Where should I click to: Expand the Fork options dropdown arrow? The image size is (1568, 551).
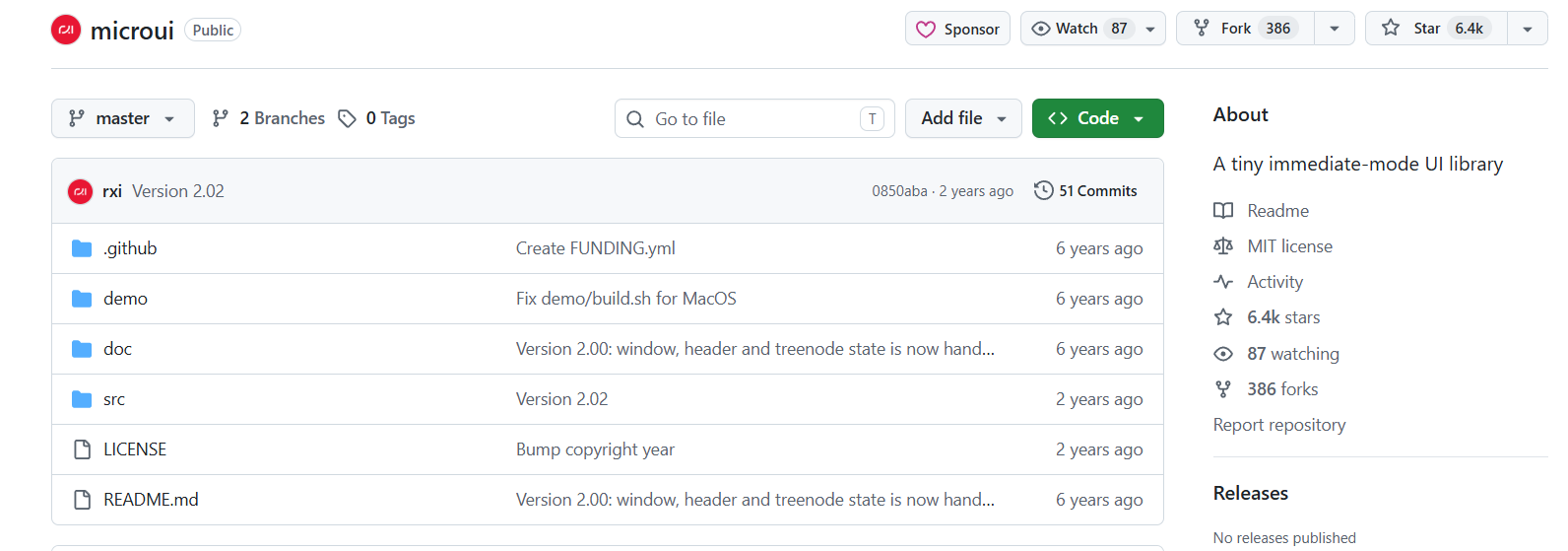(1335, 29)
